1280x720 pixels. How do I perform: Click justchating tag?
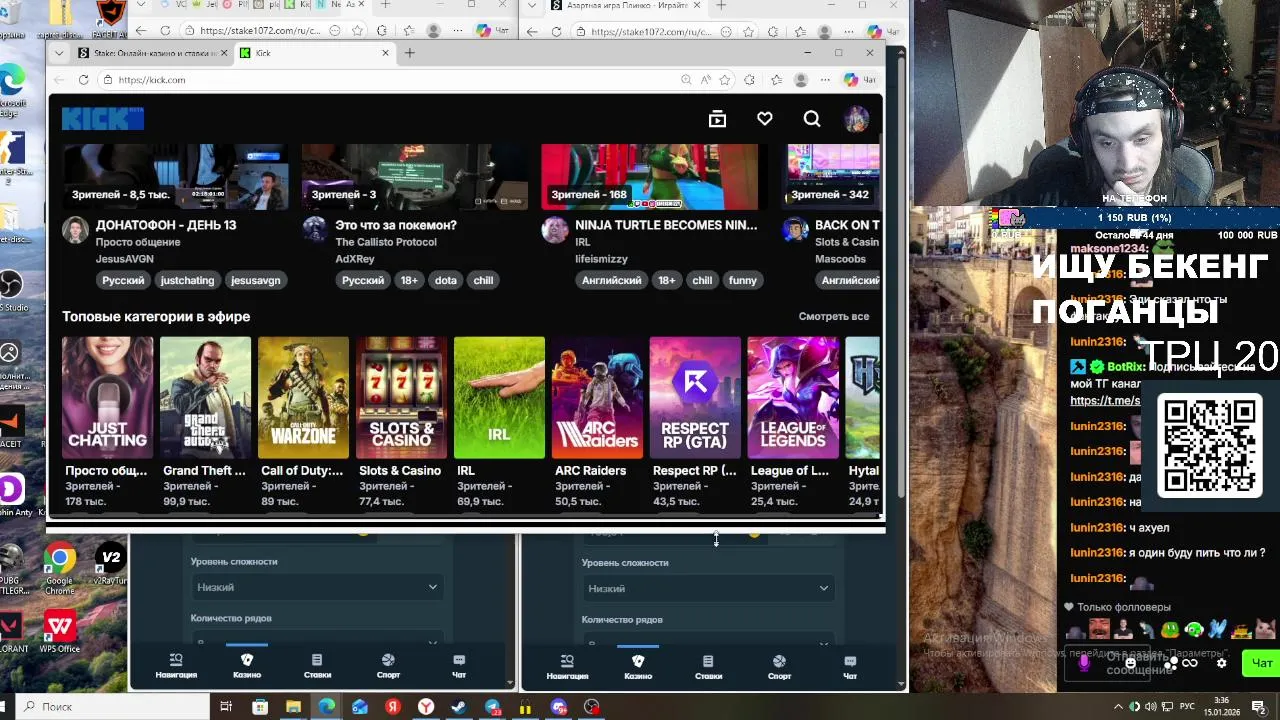coord(187,280)
